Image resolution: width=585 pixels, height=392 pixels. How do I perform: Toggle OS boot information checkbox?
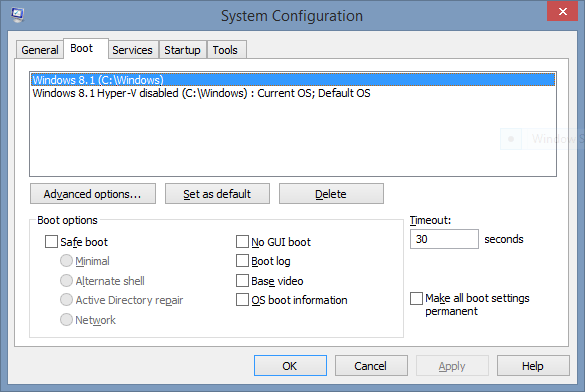point(242,300)
